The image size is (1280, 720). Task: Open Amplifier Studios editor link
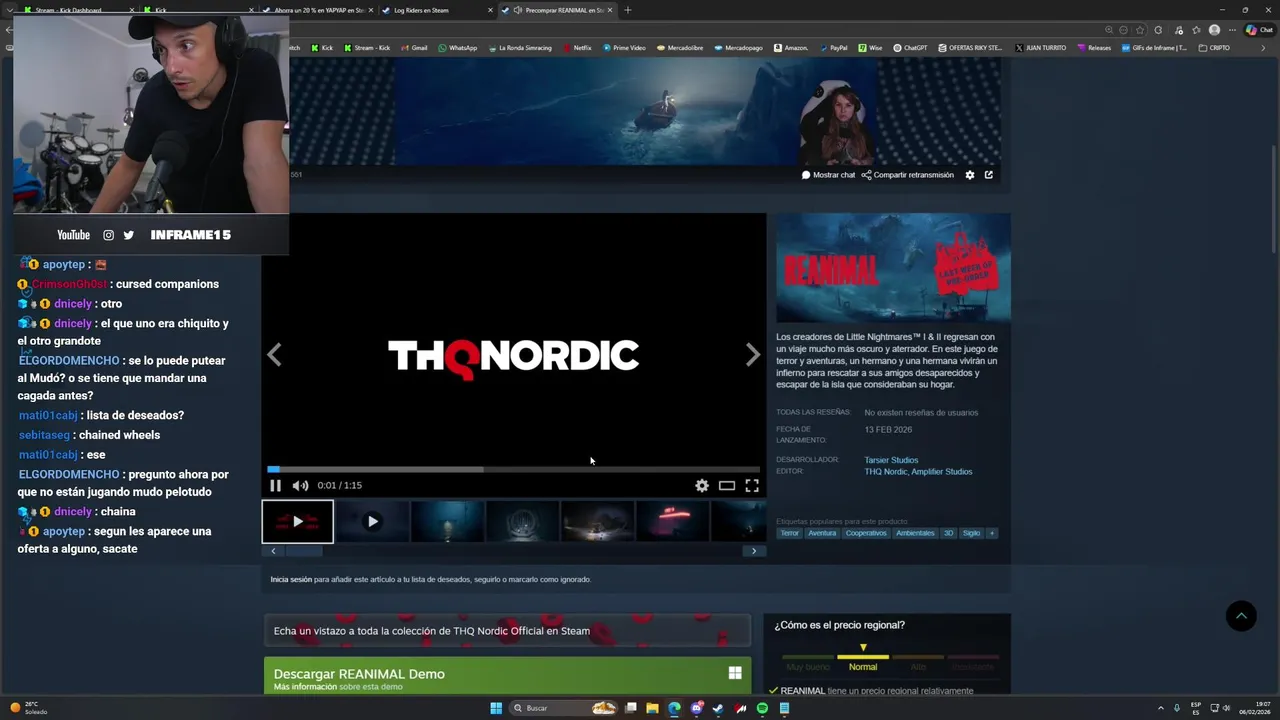[x=942, y=472]
